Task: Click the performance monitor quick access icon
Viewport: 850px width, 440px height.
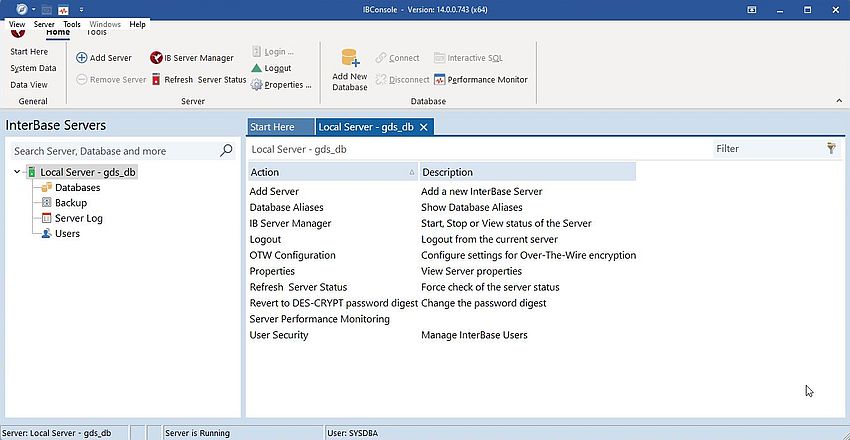Action: pyautogui.click(x=63, y=10)
